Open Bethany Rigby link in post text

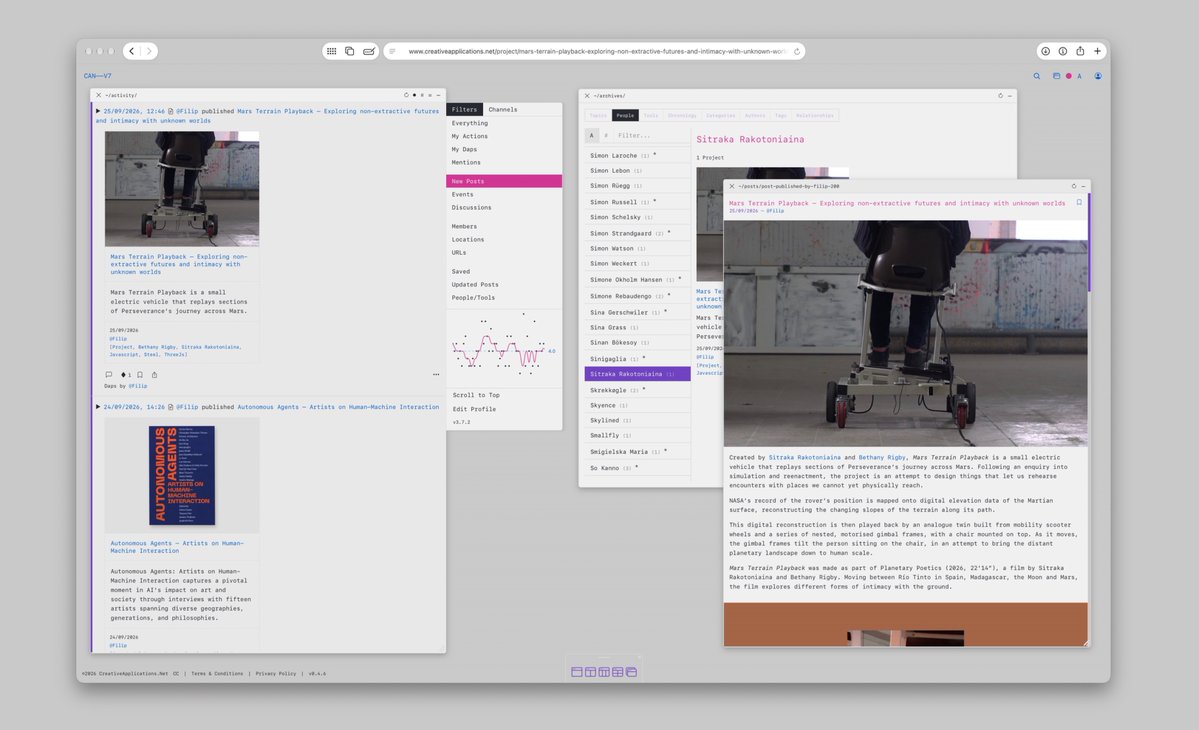point(882,457)
